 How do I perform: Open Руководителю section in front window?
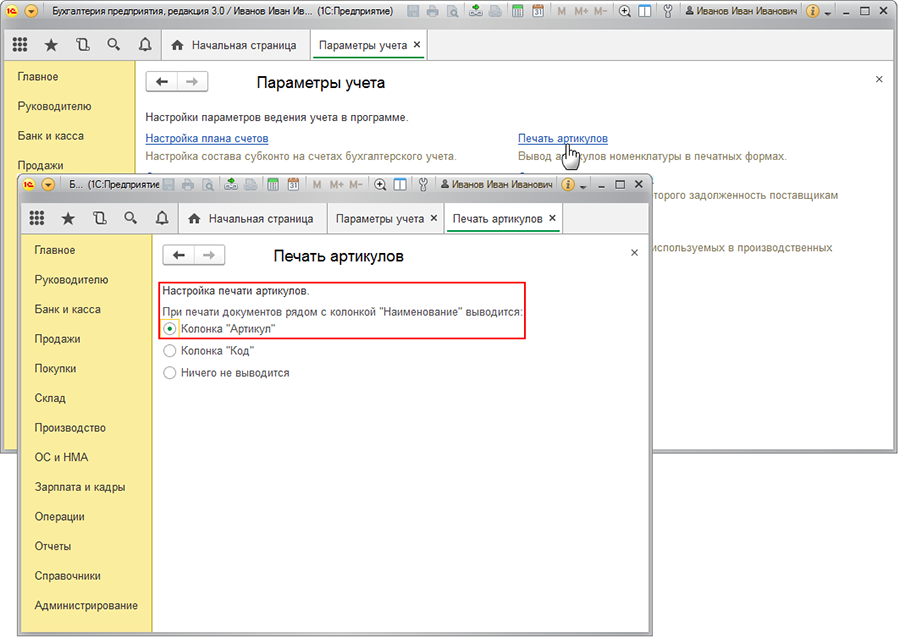tap(71, 280)
